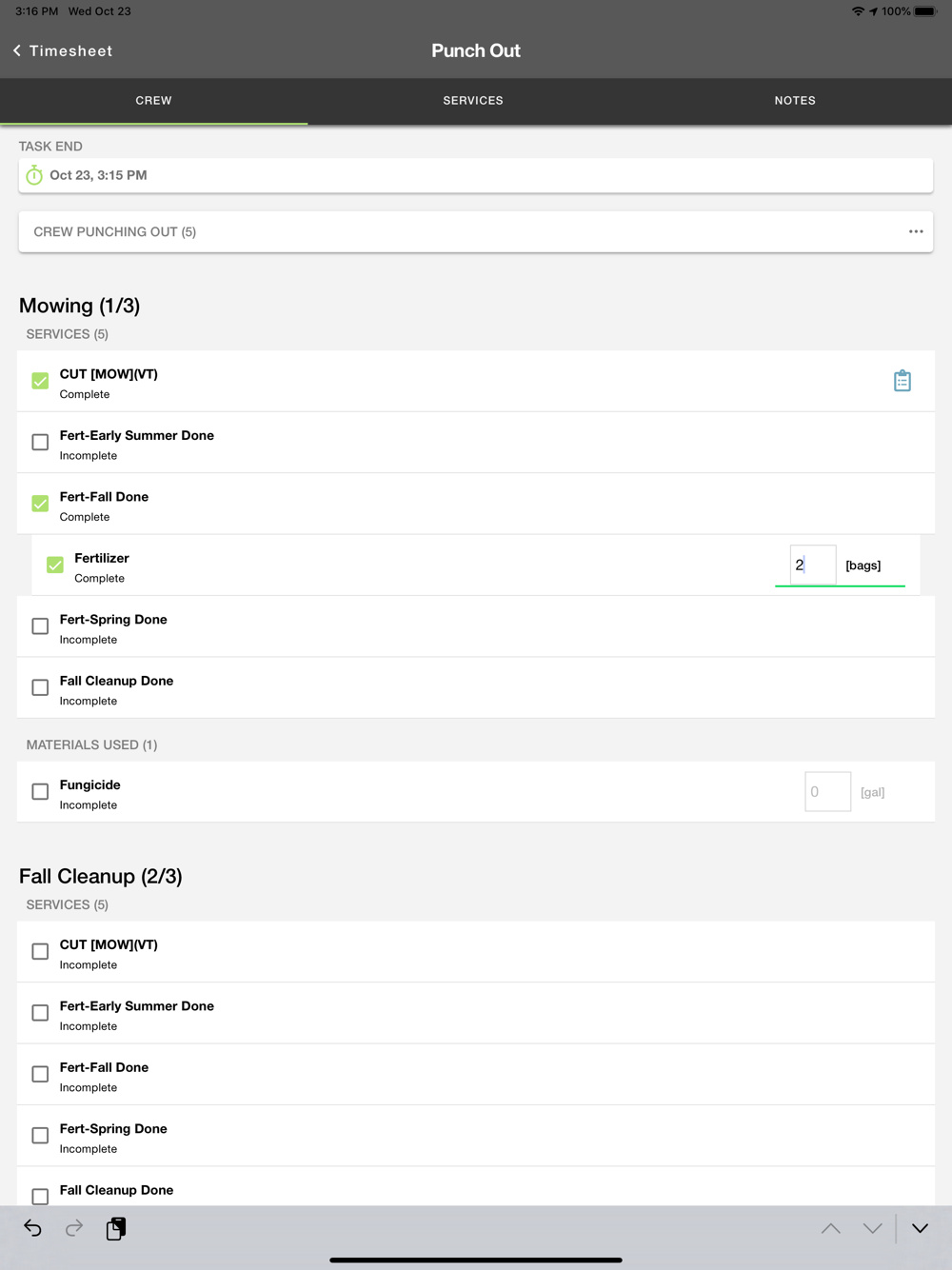Tap the Task End date field
This screenshot has width=952, height=1270.
476,175
